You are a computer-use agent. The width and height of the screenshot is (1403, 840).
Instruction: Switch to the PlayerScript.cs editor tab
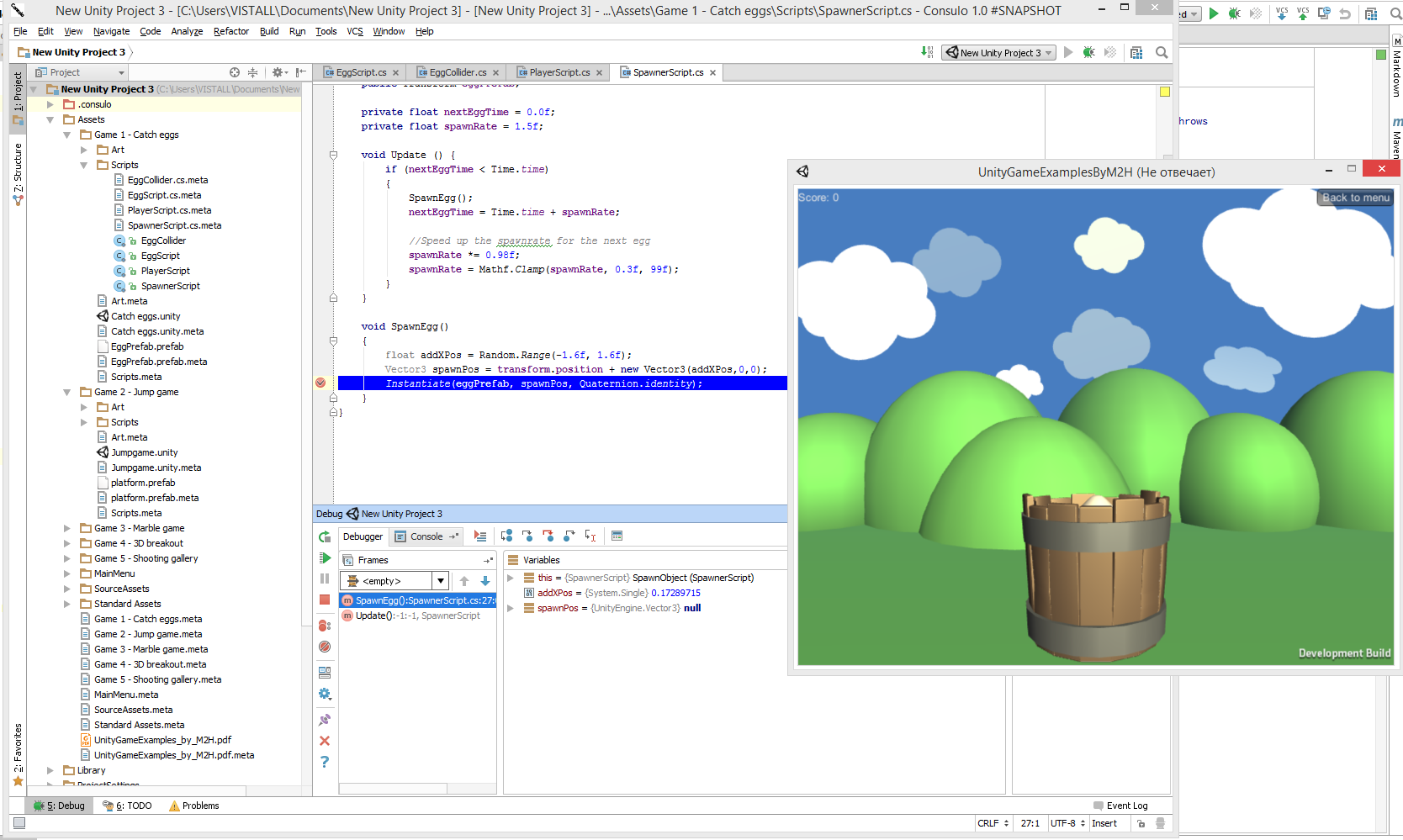coord(559,72)
